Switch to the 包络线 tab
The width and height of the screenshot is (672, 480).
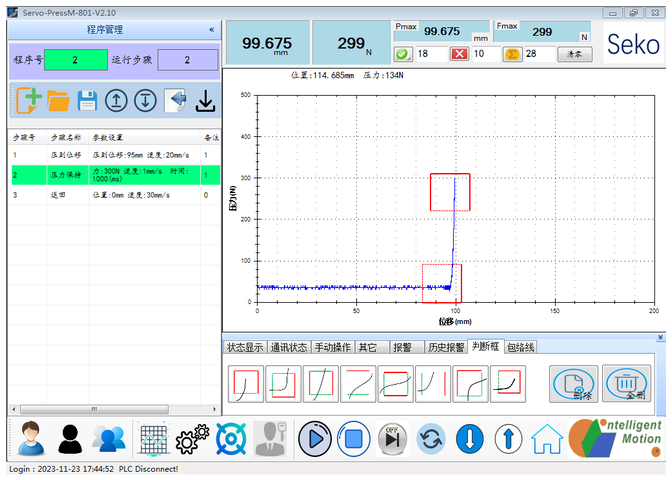tap(521, 348)
